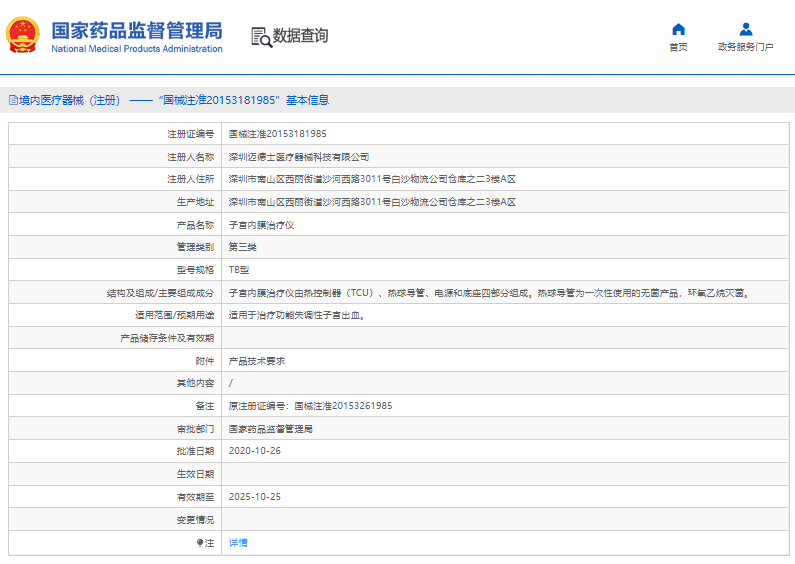Select the 产品名称 label
Viewport: 795px width, 564px height.
click(195, 225)
